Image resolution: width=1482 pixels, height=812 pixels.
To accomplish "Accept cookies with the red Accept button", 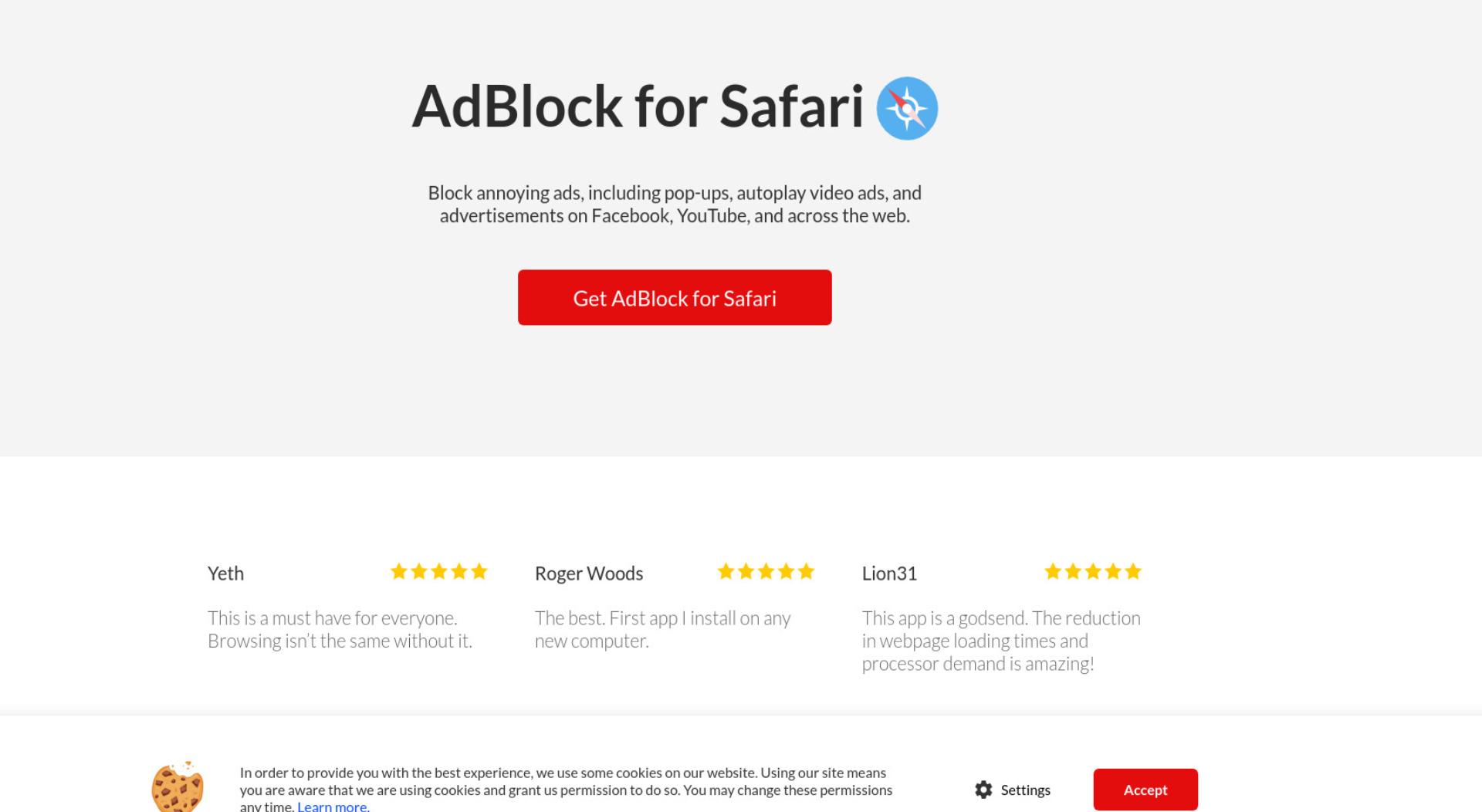I will click(x=1145, y=790).
